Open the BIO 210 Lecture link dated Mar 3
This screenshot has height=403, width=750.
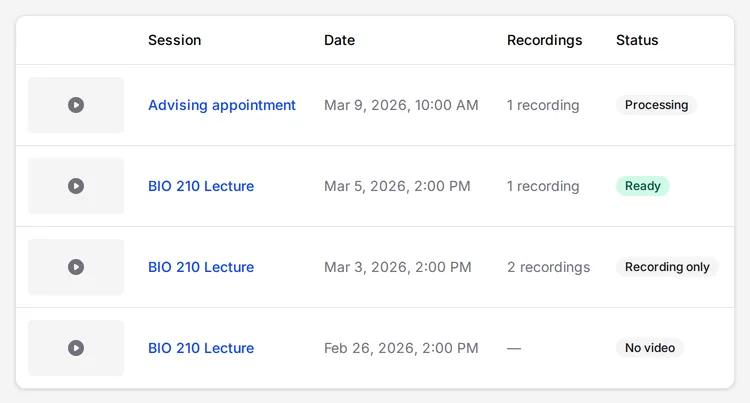[x=201, y=267]
